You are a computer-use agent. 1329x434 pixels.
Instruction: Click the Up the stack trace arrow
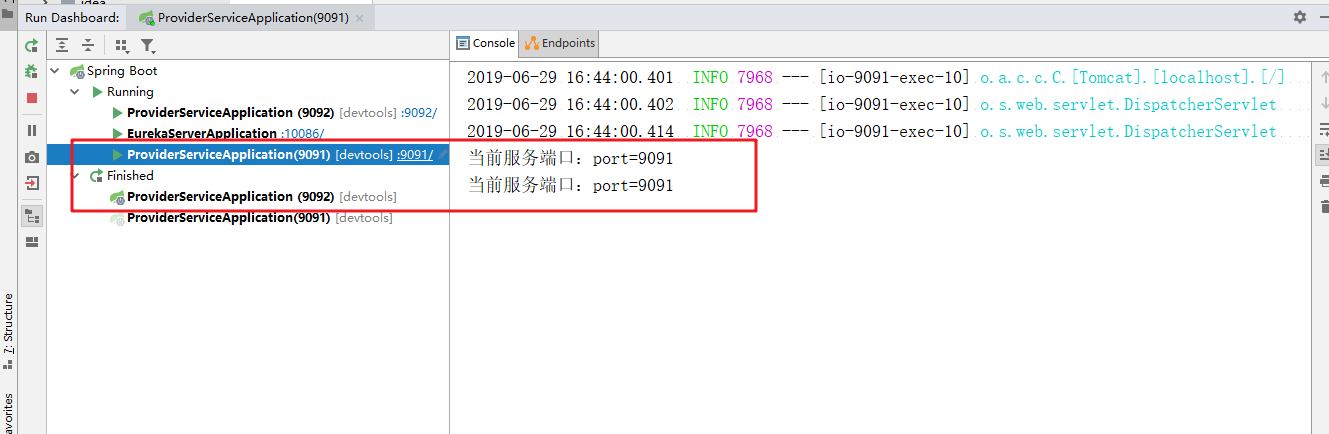[1323, 77]
